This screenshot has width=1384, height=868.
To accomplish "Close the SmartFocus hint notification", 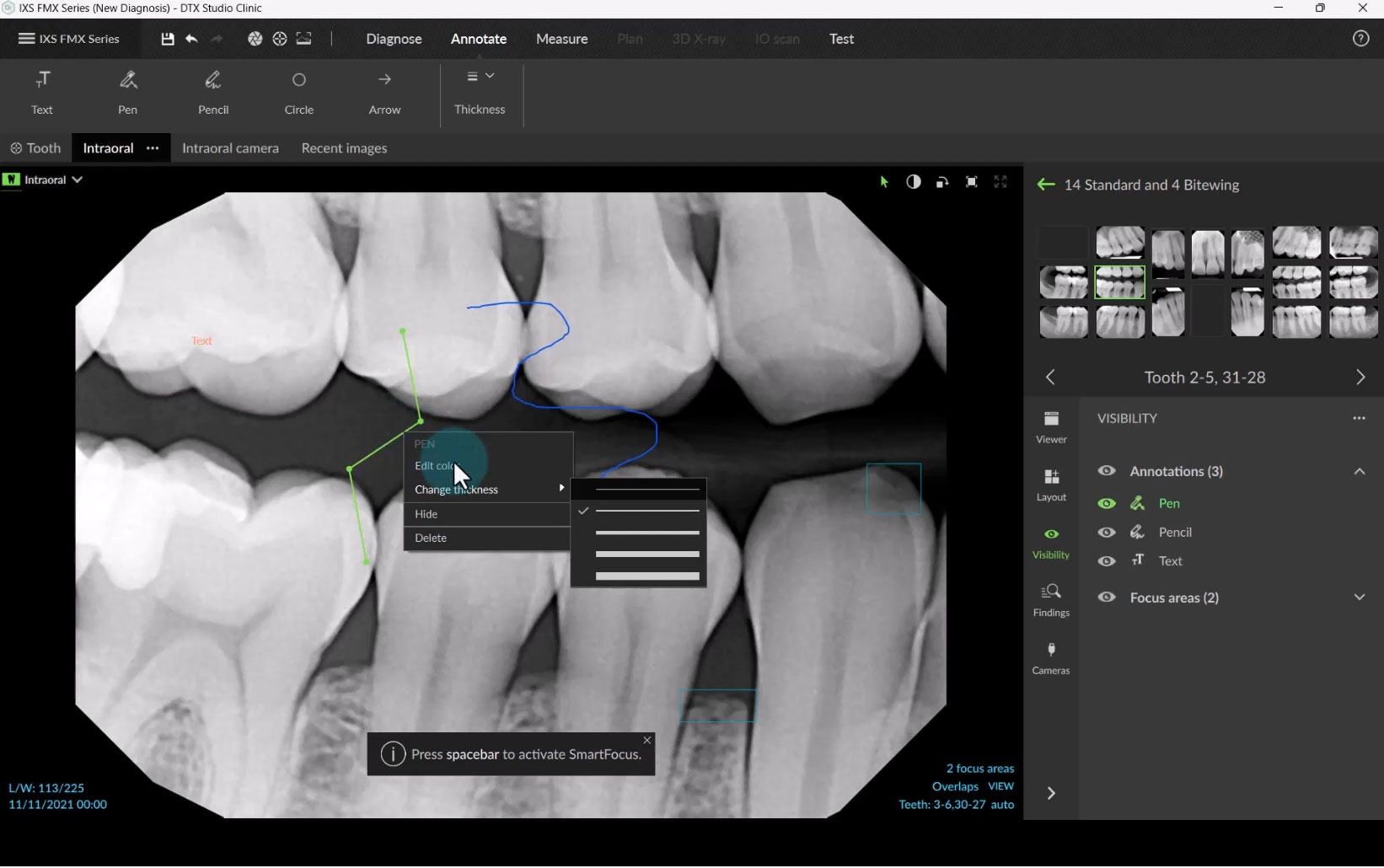I will point(647,741).
